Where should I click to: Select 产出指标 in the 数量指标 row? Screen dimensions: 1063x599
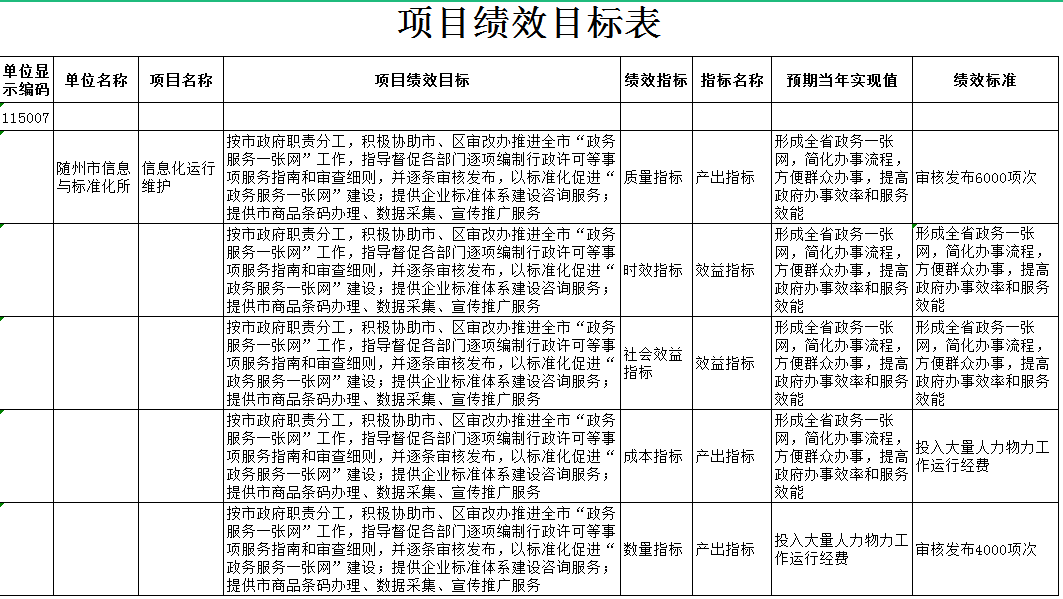point(732,549)
